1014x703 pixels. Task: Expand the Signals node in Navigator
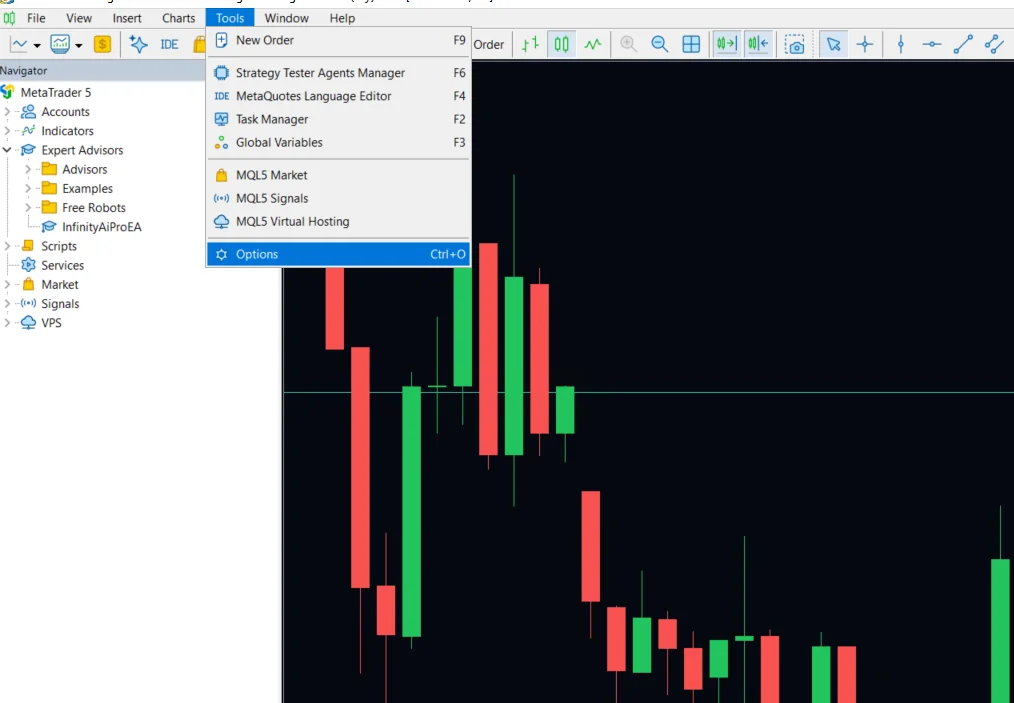pyautogui.click(x=7, y=304)
